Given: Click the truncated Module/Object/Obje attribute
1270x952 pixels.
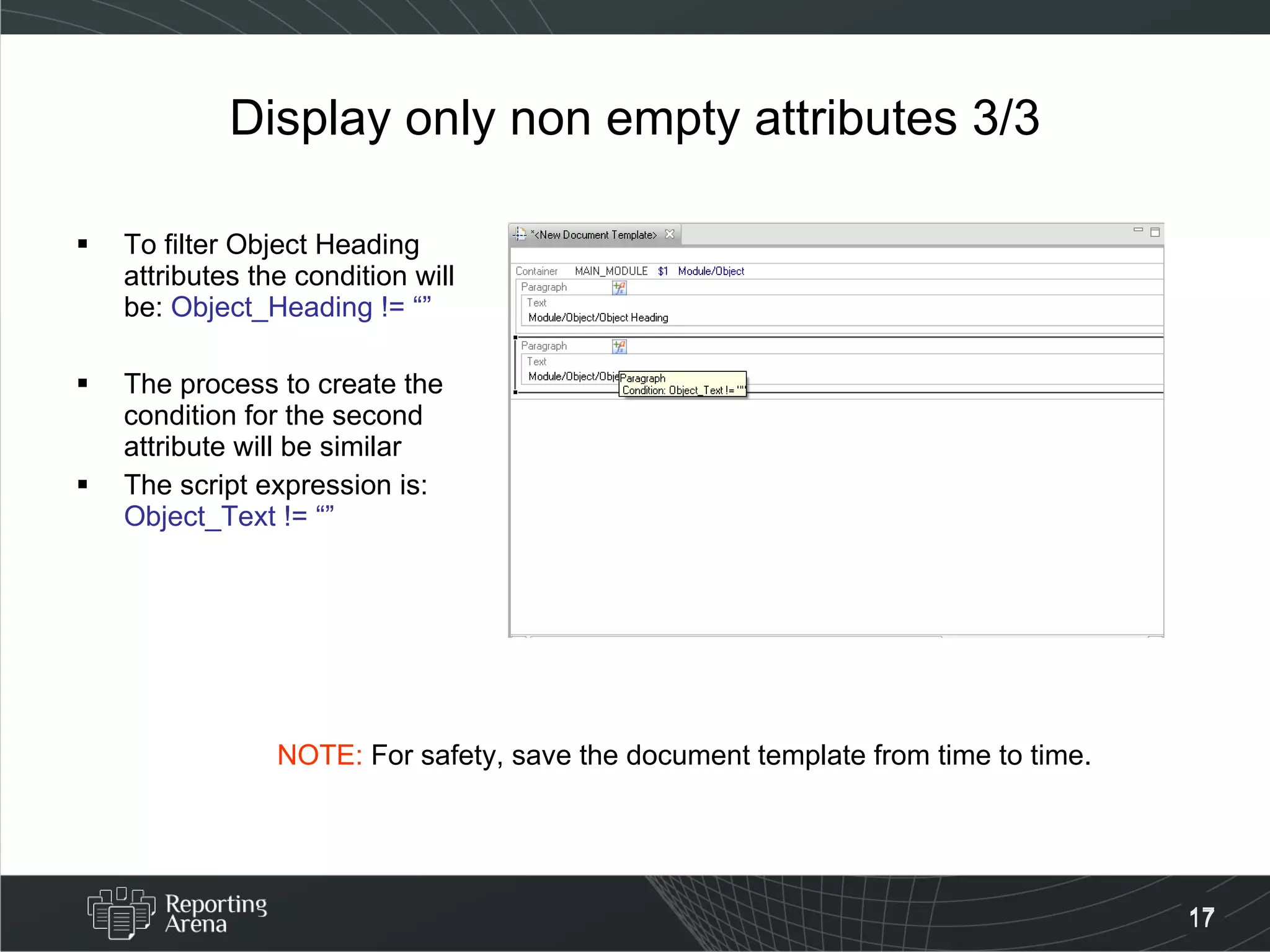Looking at the screenshot, I should tap(573, 377).
